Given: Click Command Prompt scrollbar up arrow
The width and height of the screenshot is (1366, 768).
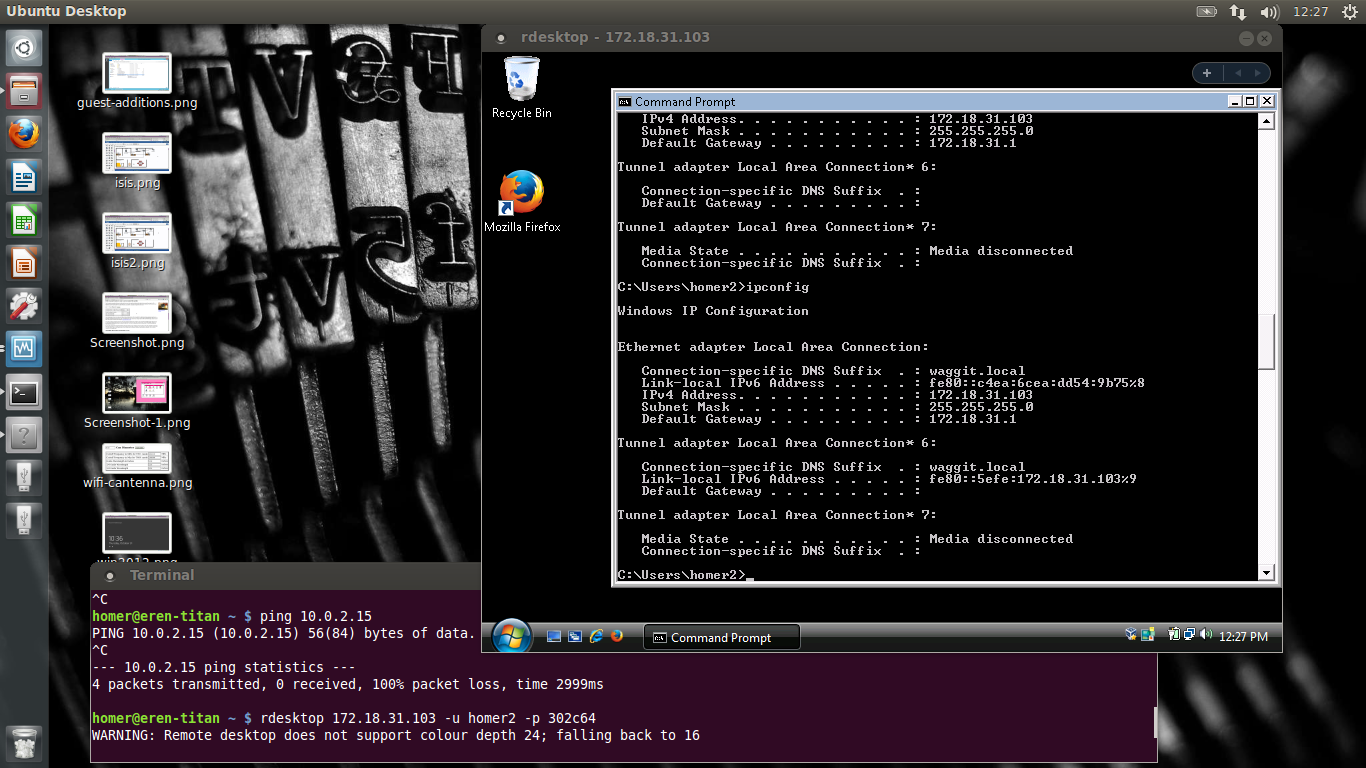Looking at the screenshot, I should (1266, 121).
